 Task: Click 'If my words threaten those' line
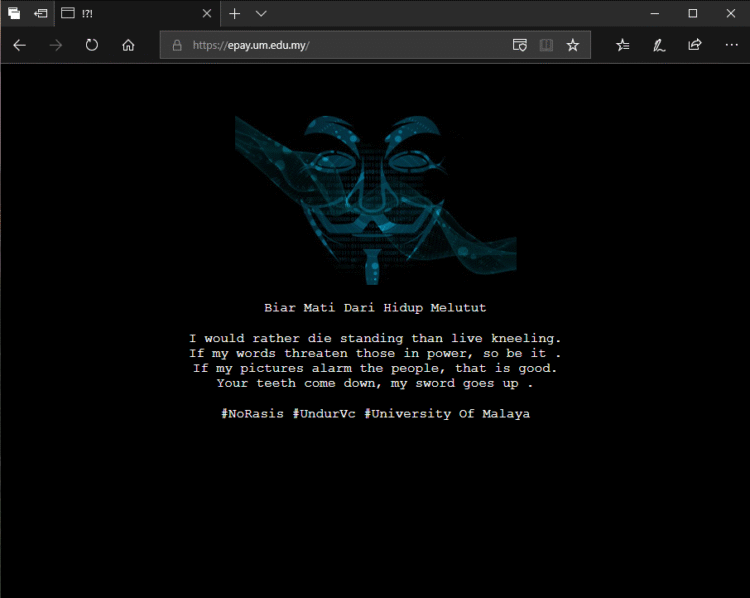[x=375, y=353]
